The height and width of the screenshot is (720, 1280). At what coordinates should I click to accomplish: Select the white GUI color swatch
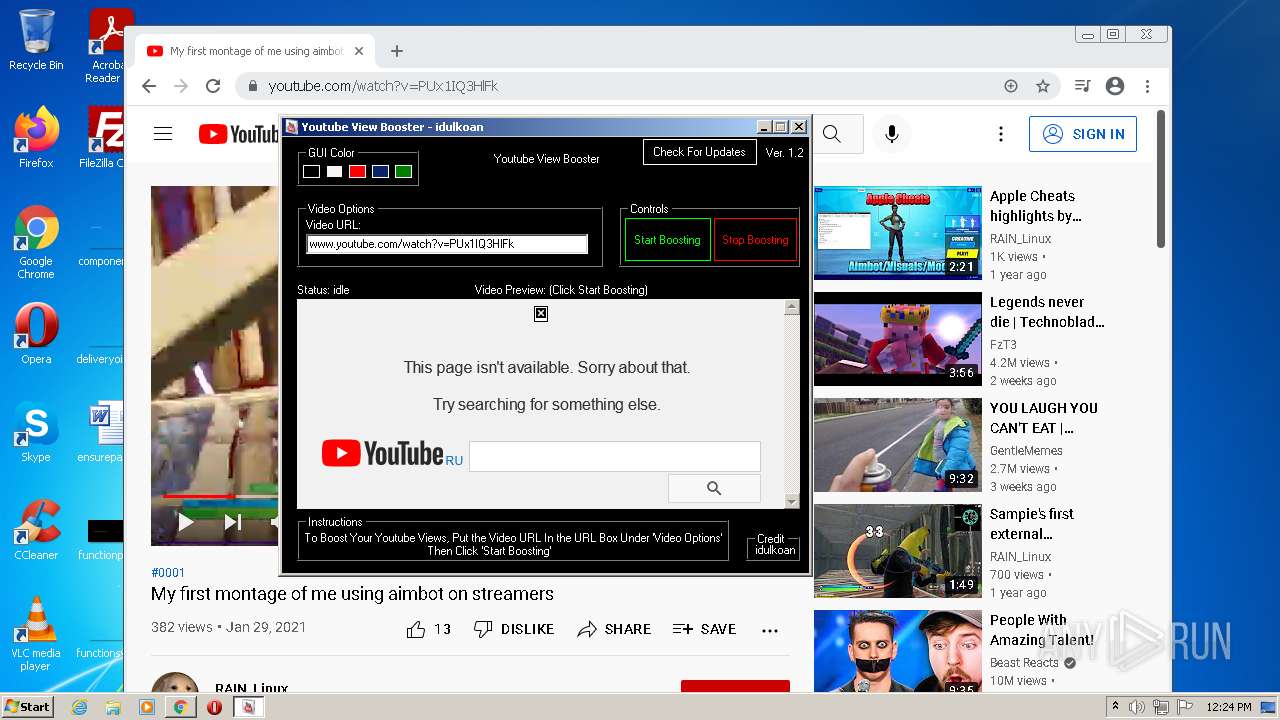coord(334,172)
